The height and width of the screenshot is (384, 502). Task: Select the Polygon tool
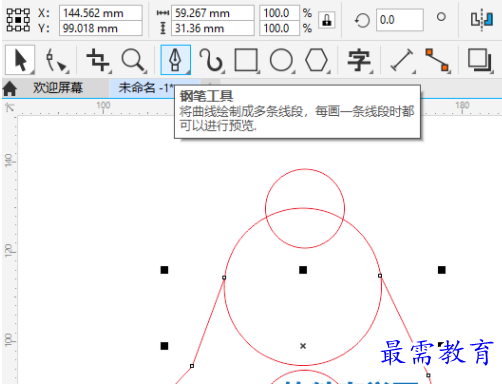pos(316,60)
